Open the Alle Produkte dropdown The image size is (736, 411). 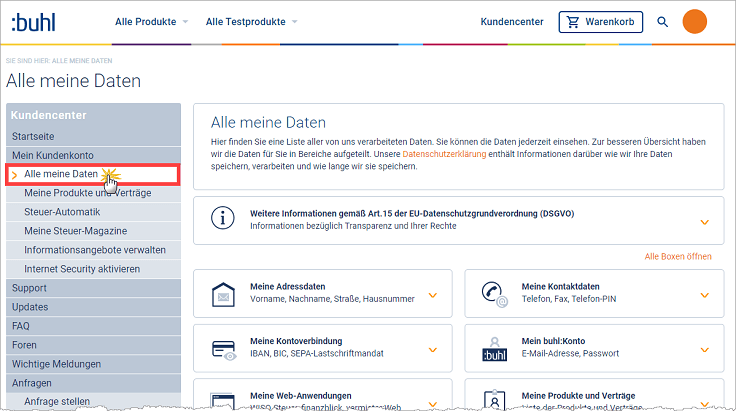click(x=151, y=22)
